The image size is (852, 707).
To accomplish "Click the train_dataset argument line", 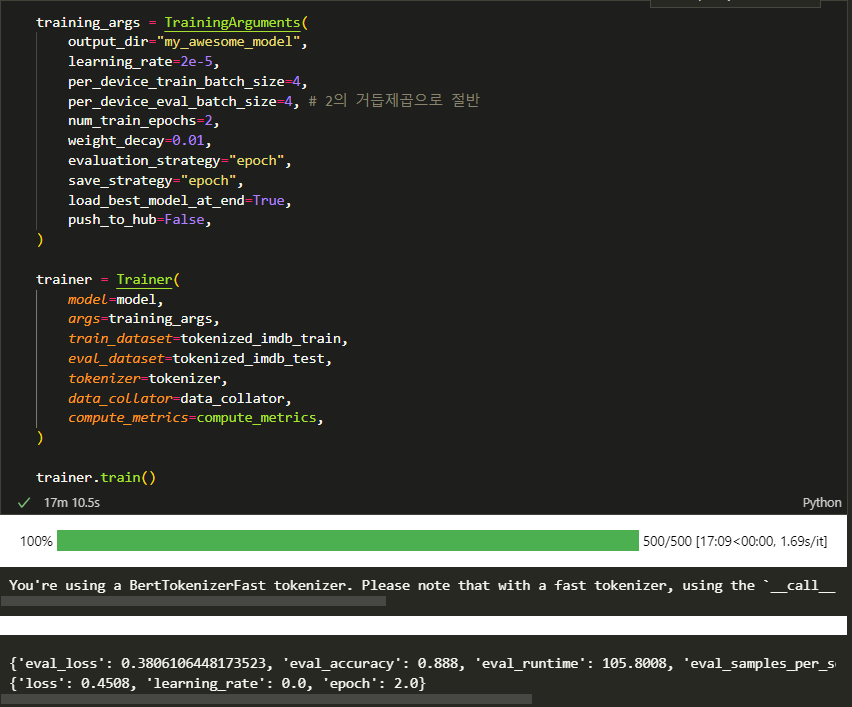I will click(207, 339).
